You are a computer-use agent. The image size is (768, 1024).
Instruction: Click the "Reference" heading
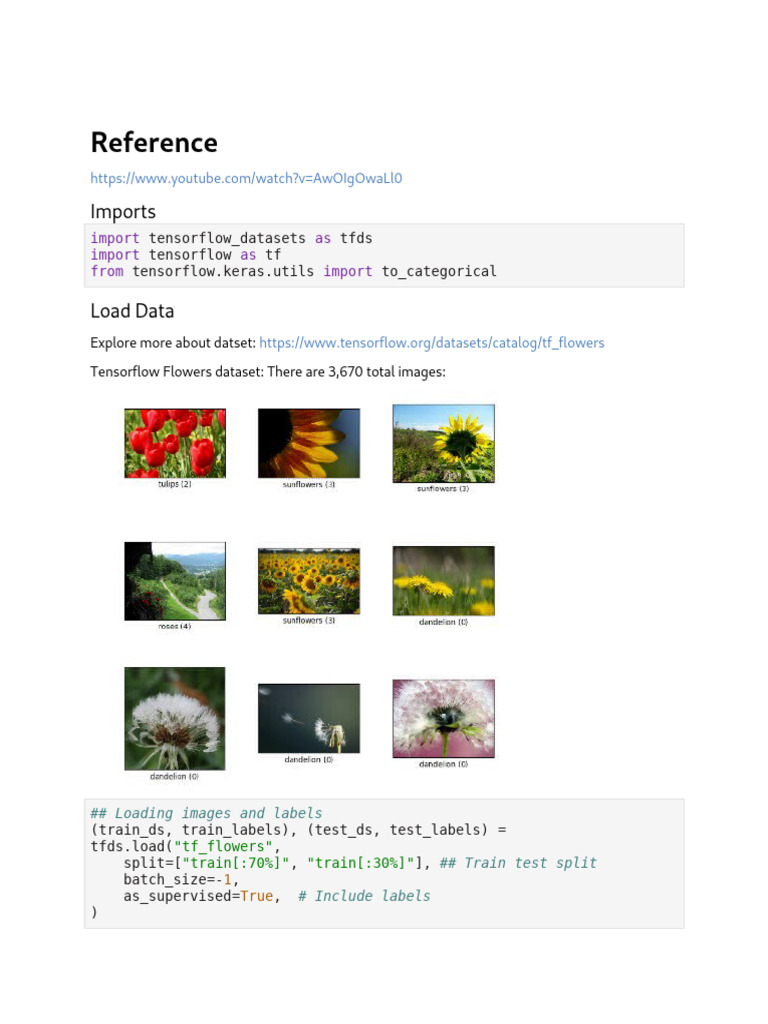154,142
